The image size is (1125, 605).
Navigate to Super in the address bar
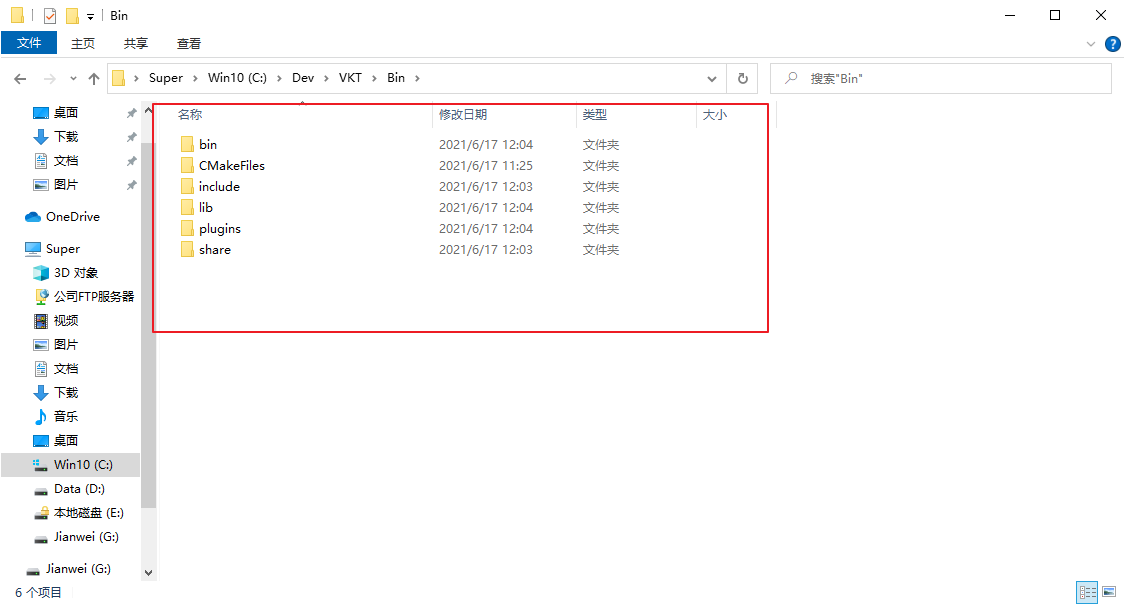[x=166, y=78]
